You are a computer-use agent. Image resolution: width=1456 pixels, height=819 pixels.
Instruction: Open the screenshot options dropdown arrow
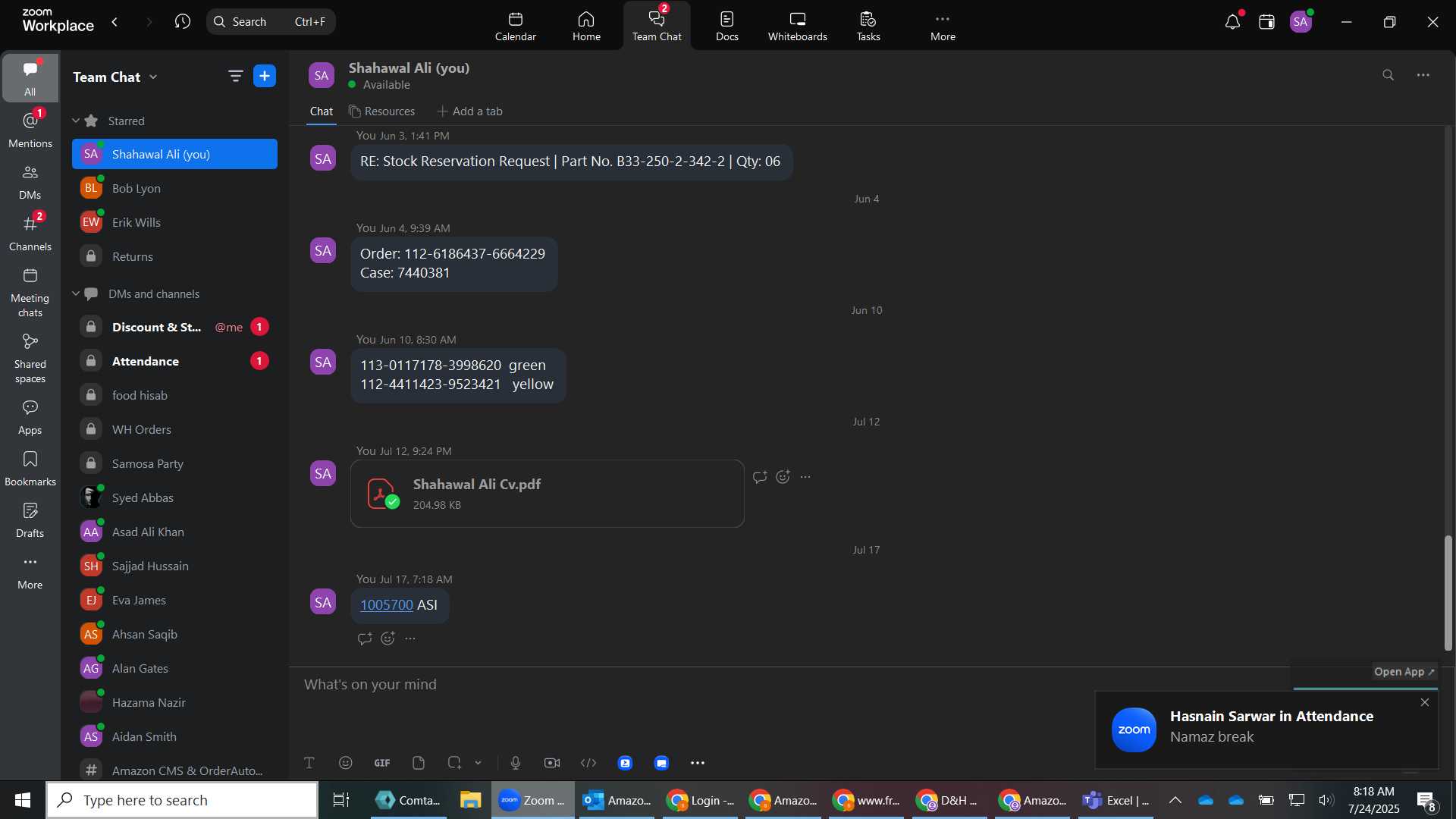478,763
